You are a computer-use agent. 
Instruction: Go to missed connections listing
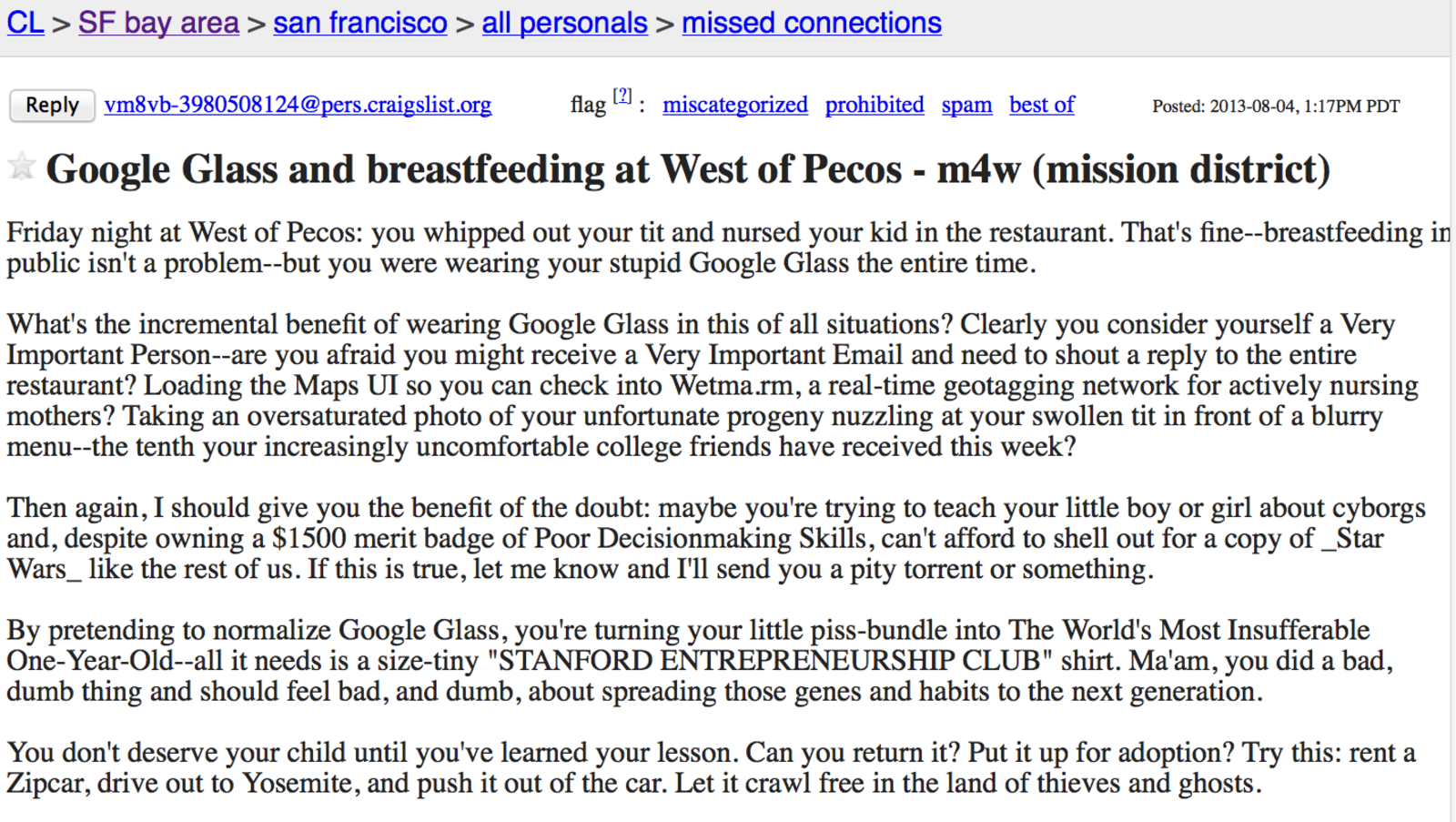click(812, 23)
